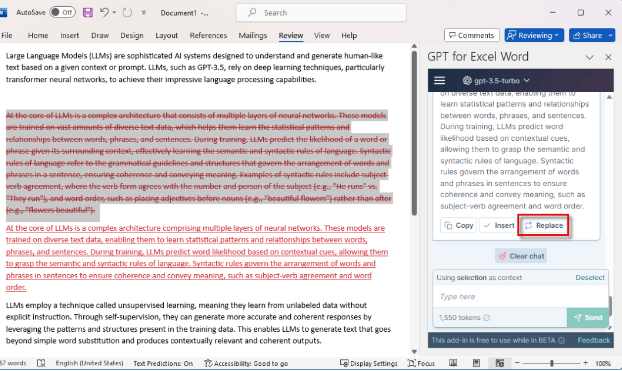Click the Clear chat button
Image resolution: width=622 pixels, height=371 pixels.
(521, 256)
